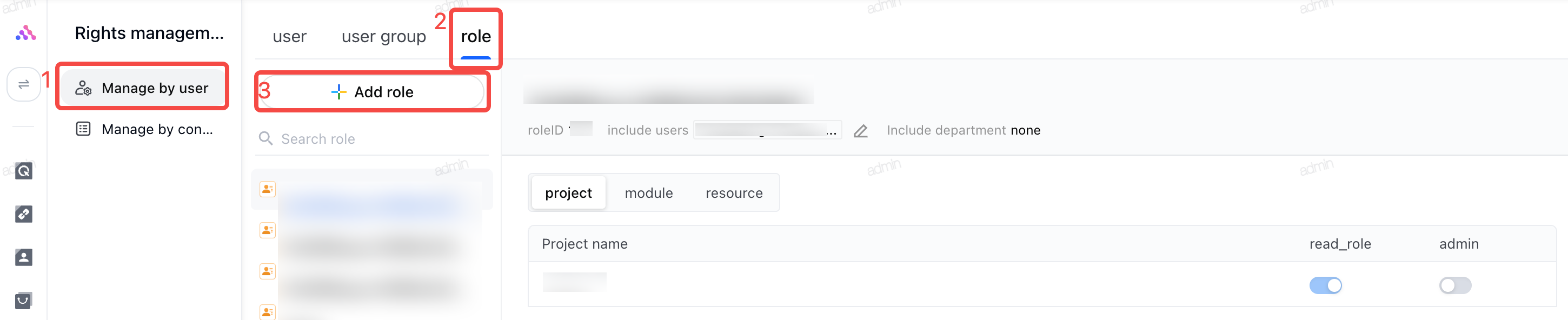This screenshot has height=320, width=1568.
Task: Select the second role icon in list
Action: [x=268, y=230]
